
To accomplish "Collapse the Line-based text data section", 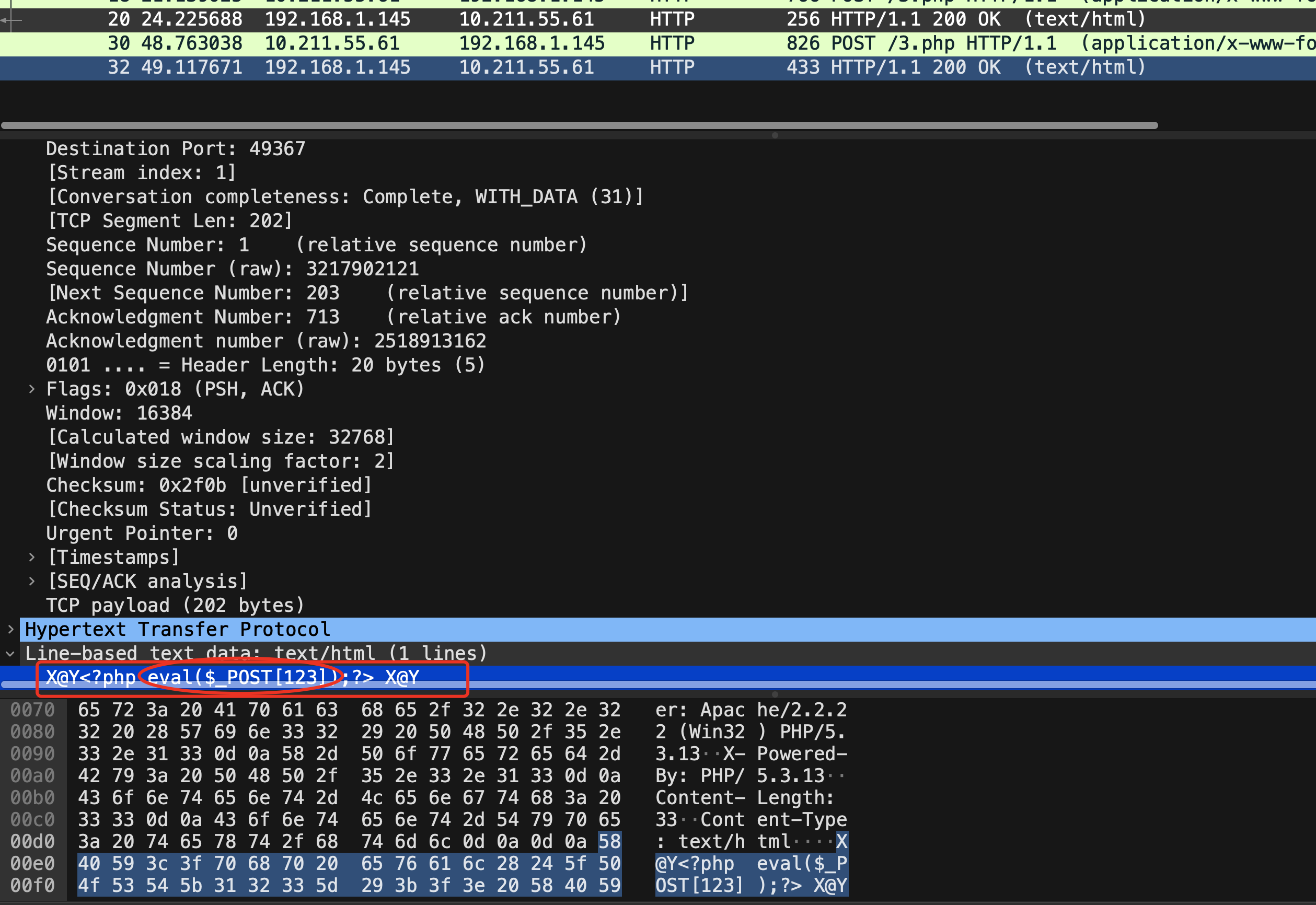I will [x=10, y=654].
